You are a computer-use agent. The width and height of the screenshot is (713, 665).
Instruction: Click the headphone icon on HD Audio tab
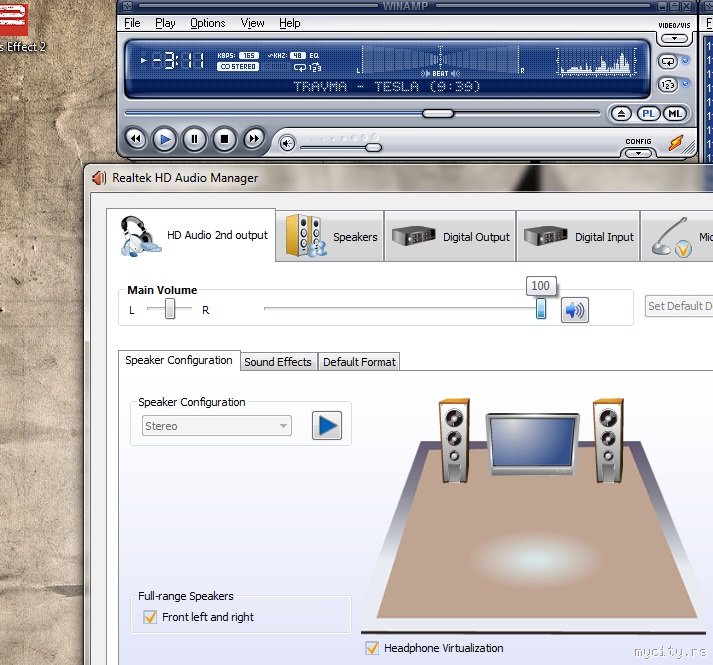[140, 236]
